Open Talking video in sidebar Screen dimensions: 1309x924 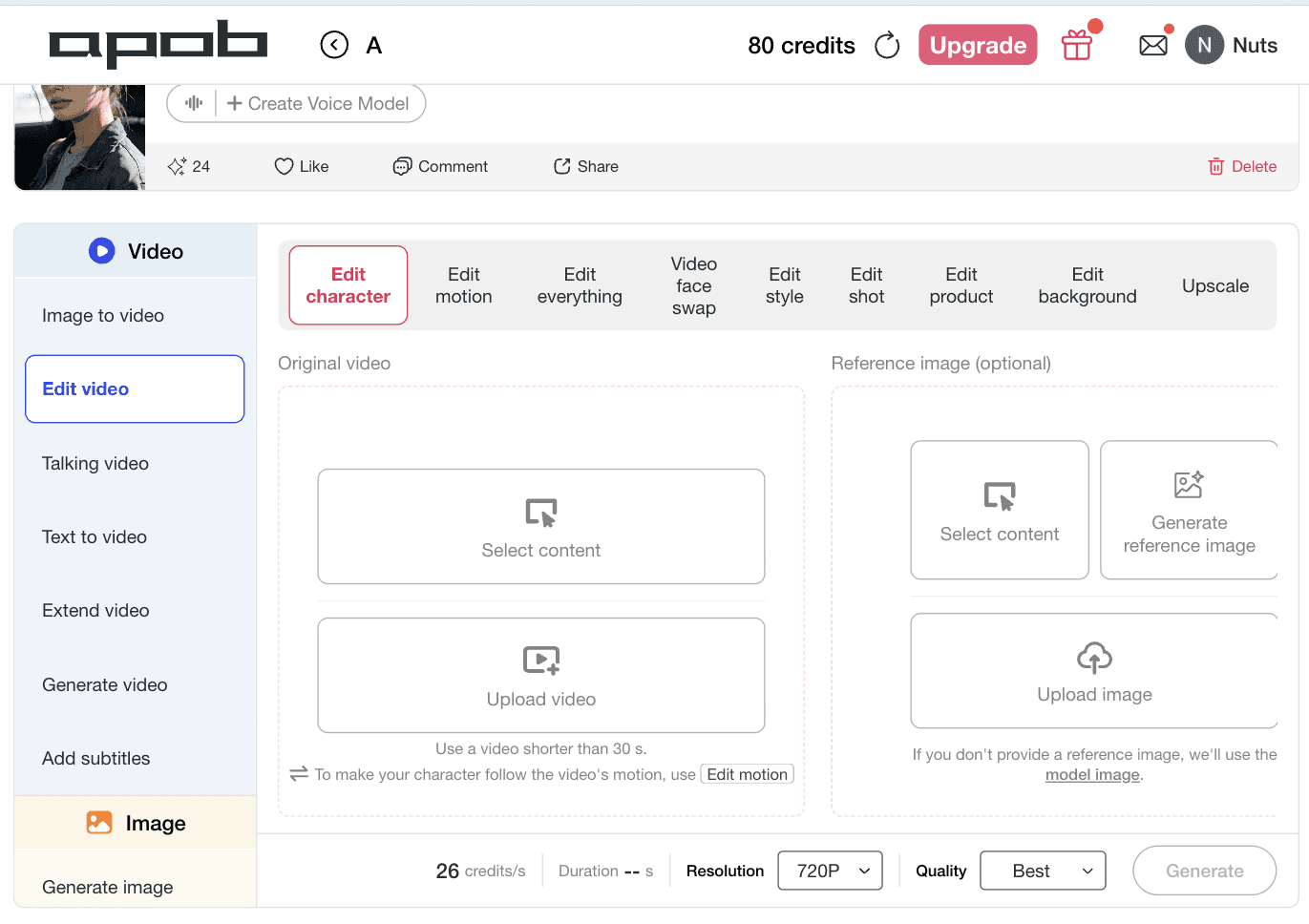(x=135, y=463)
